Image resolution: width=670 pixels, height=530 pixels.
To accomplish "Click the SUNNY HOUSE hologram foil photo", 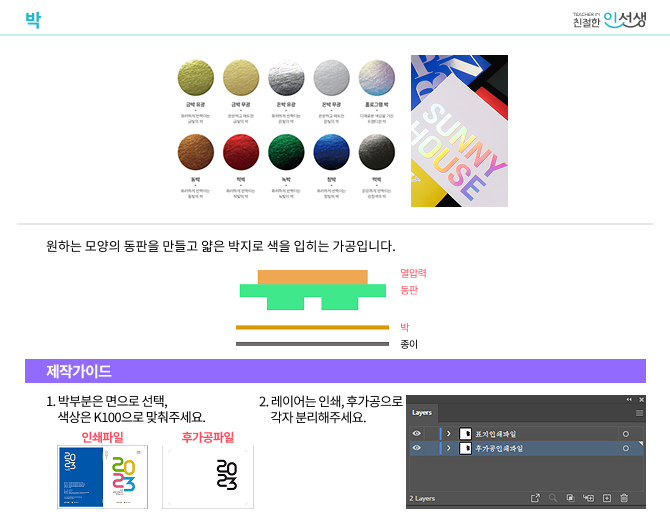I will click(459, 130).
